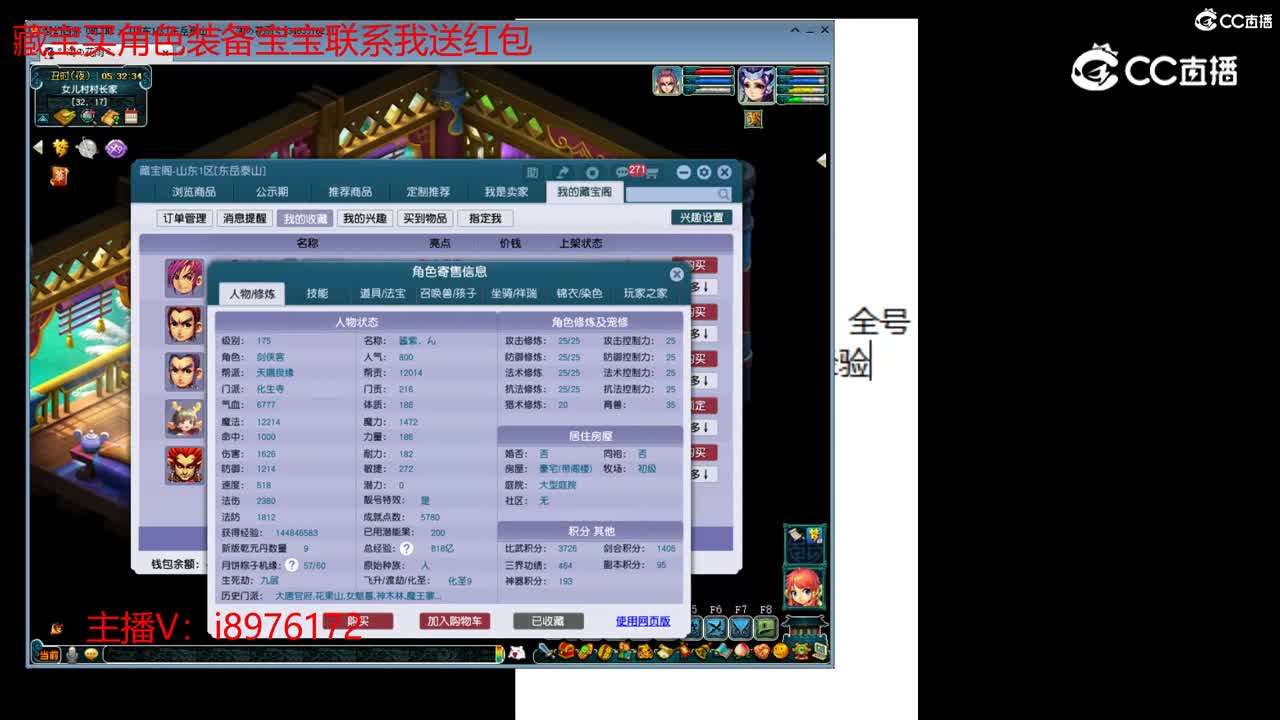Click the search magnifier icon
The height and width of the screenshot is (720, 1280).
tap(723, 193)
